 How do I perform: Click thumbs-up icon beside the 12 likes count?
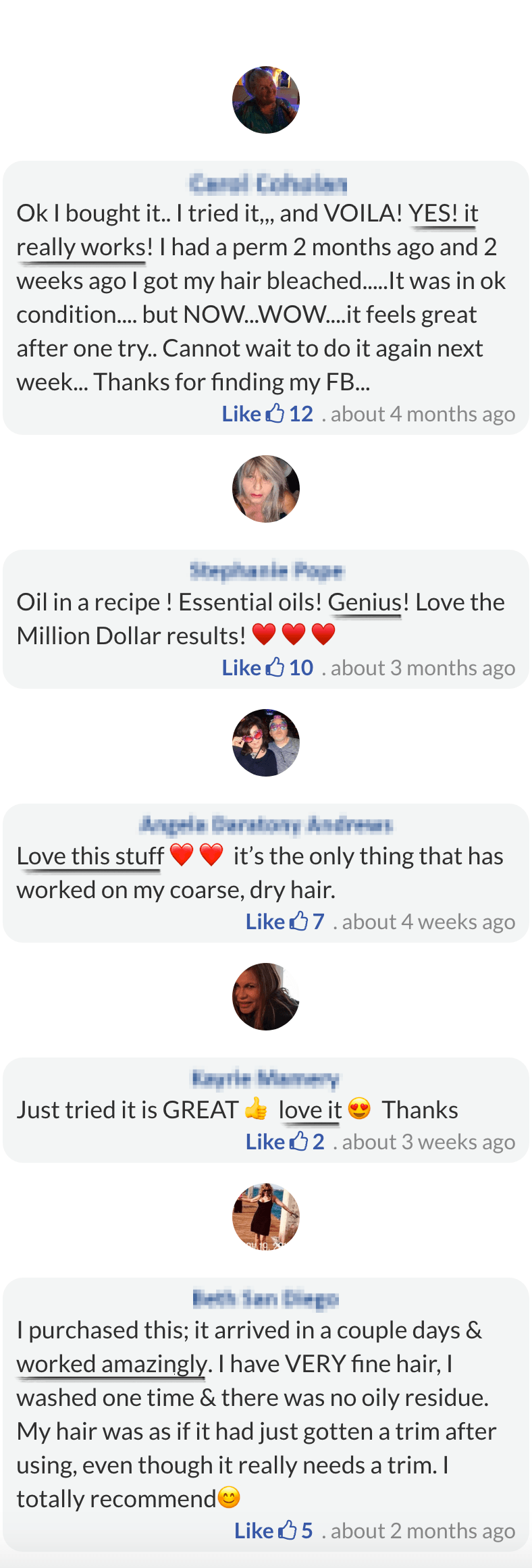(x=275, y=413)
